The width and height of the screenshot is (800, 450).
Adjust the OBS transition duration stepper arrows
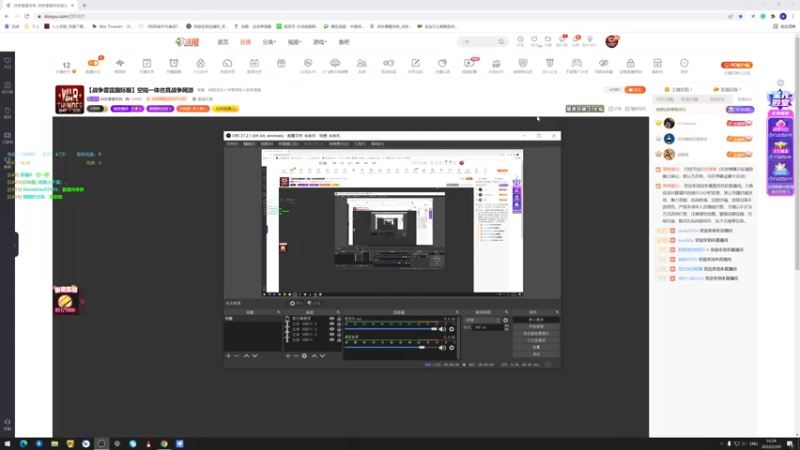click(x=506, y=328)
